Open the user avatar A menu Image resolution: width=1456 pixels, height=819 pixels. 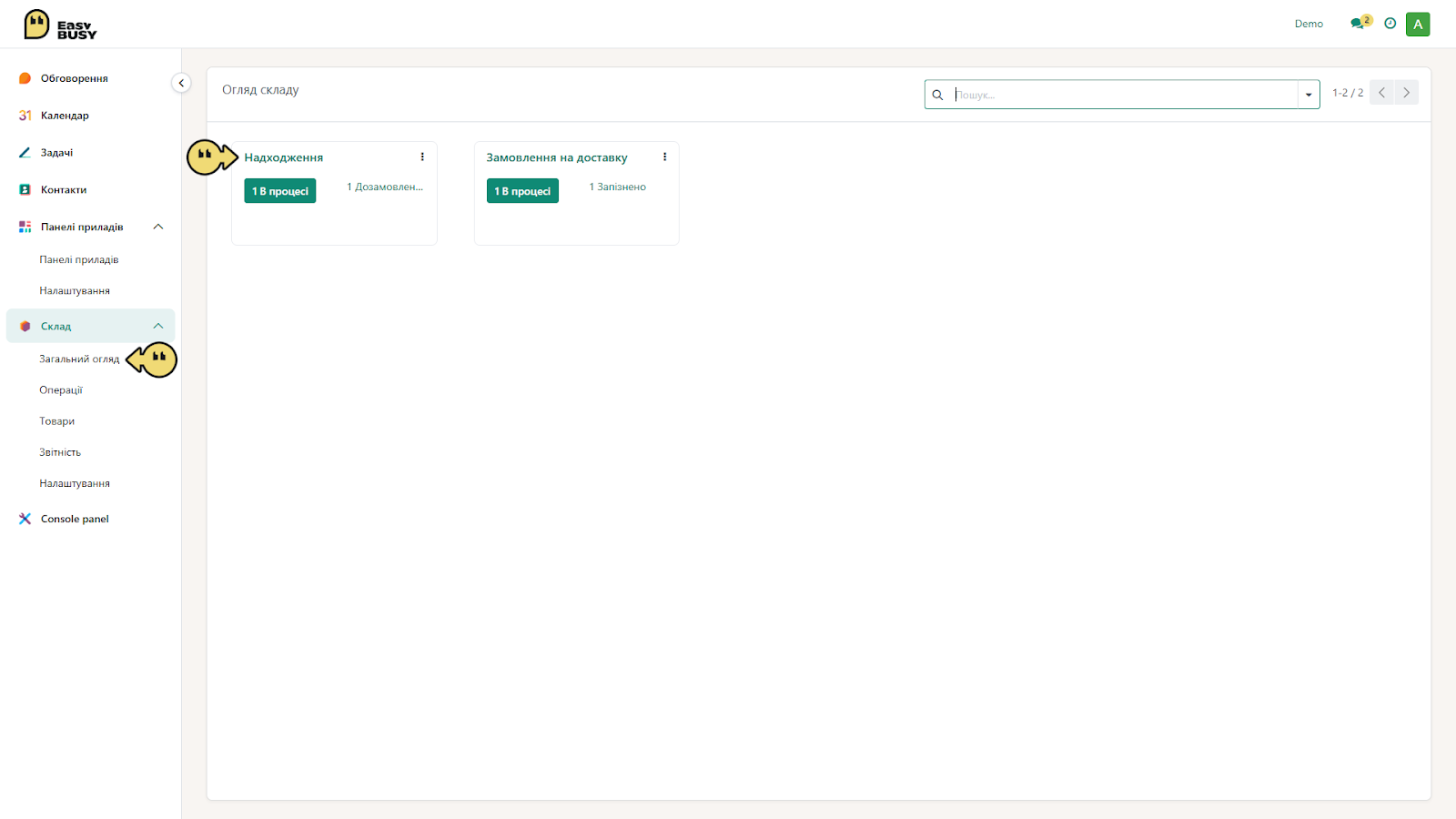pyautogui.click(x=1418, y=25)
